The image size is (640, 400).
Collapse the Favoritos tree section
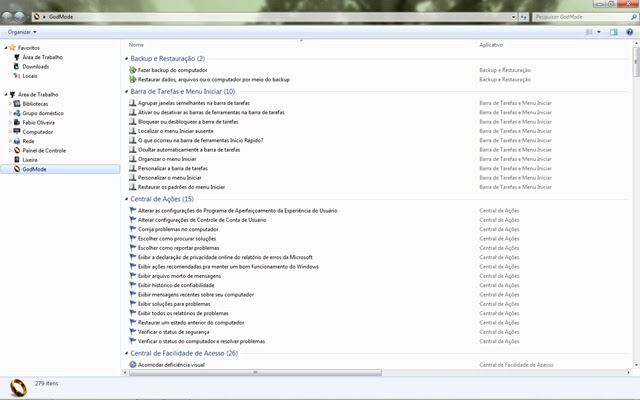(6, 48)
